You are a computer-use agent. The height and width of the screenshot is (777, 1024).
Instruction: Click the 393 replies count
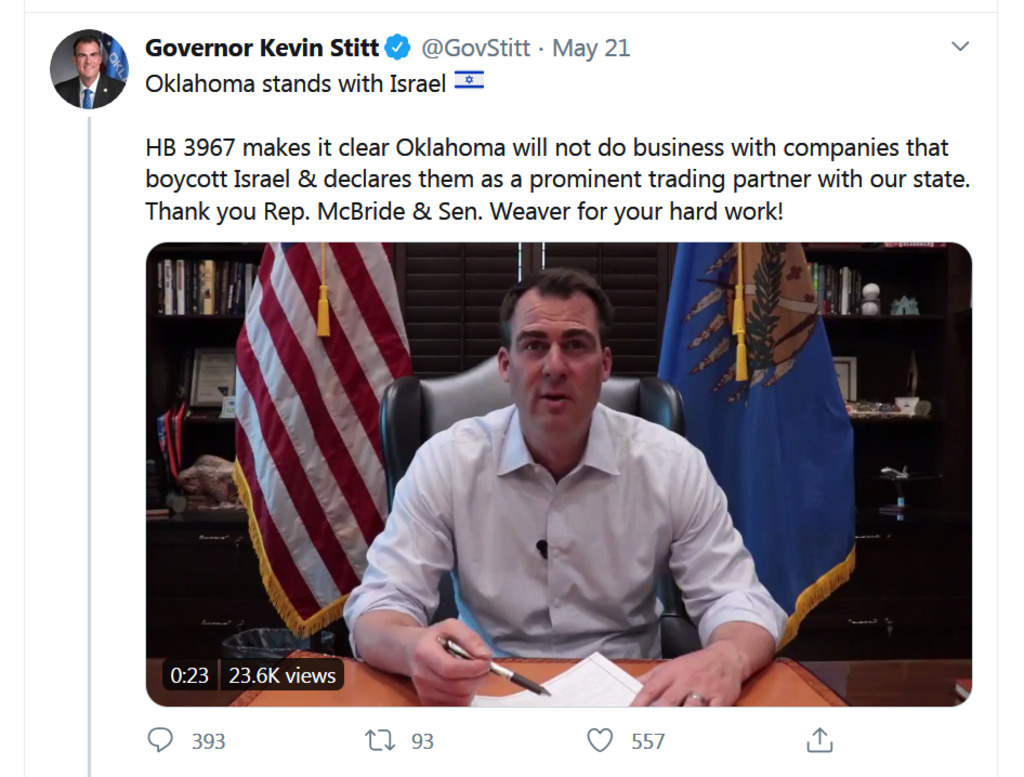[208, 741]
